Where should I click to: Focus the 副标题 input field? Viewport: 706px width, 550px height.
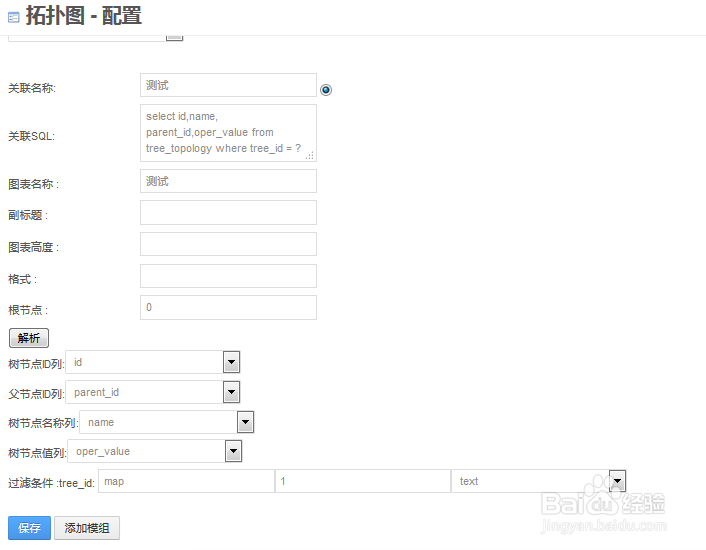tap(228, 212)
